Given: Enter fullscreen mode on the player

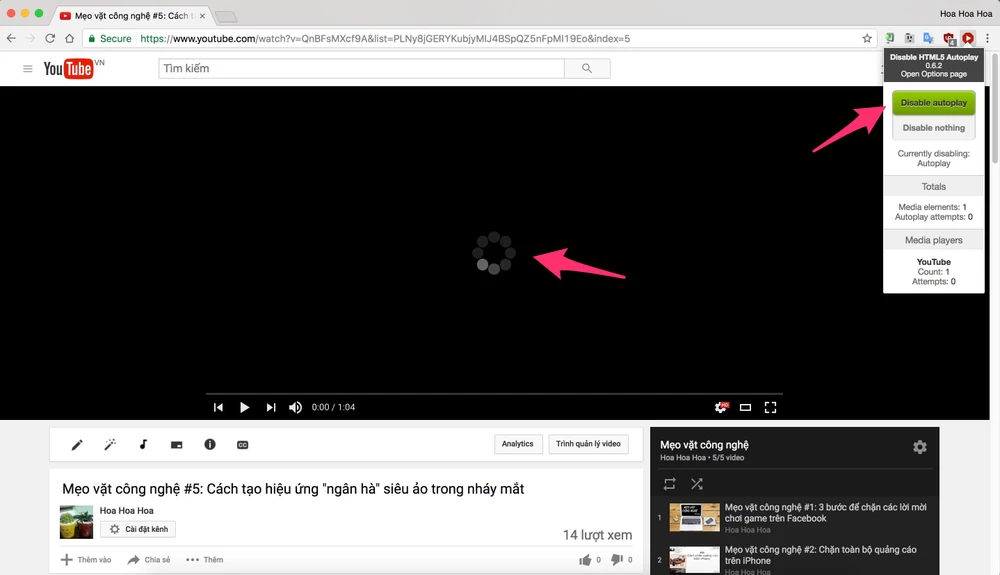Looking at the screenshot, I should click(771, 407).
